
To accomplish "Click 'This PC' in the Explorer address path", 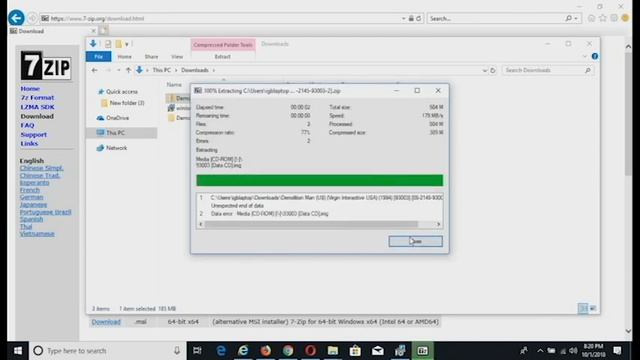I will click(162, 70).
